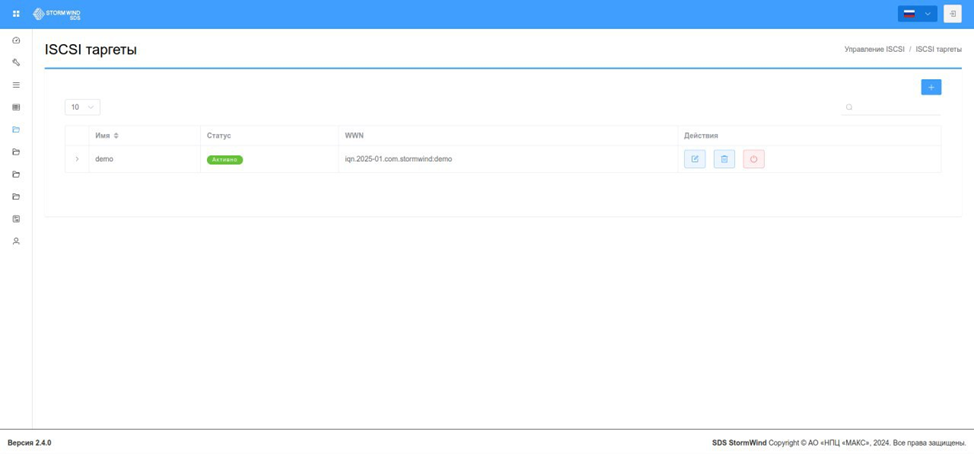Open the three-lines list sidebar icon
This screenshot has height=454, width=974.
[16, 85]
